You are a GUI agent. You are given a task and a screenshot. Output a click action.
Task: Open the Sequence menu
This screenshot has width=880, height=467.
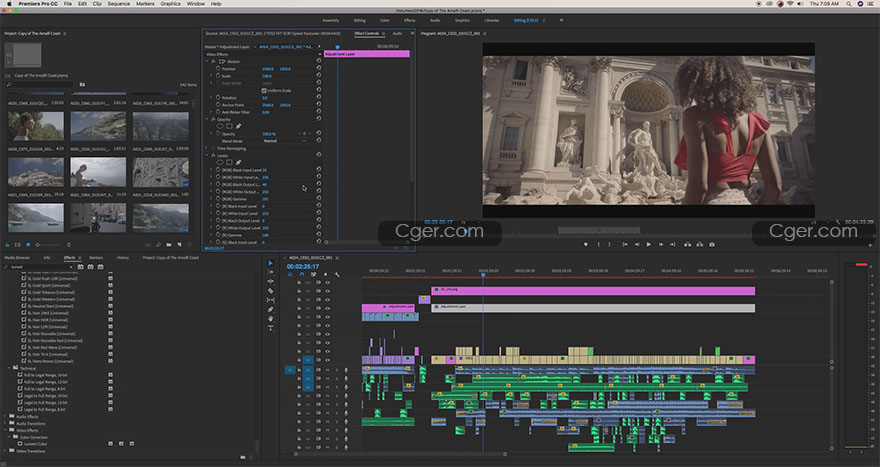point(118,3)
